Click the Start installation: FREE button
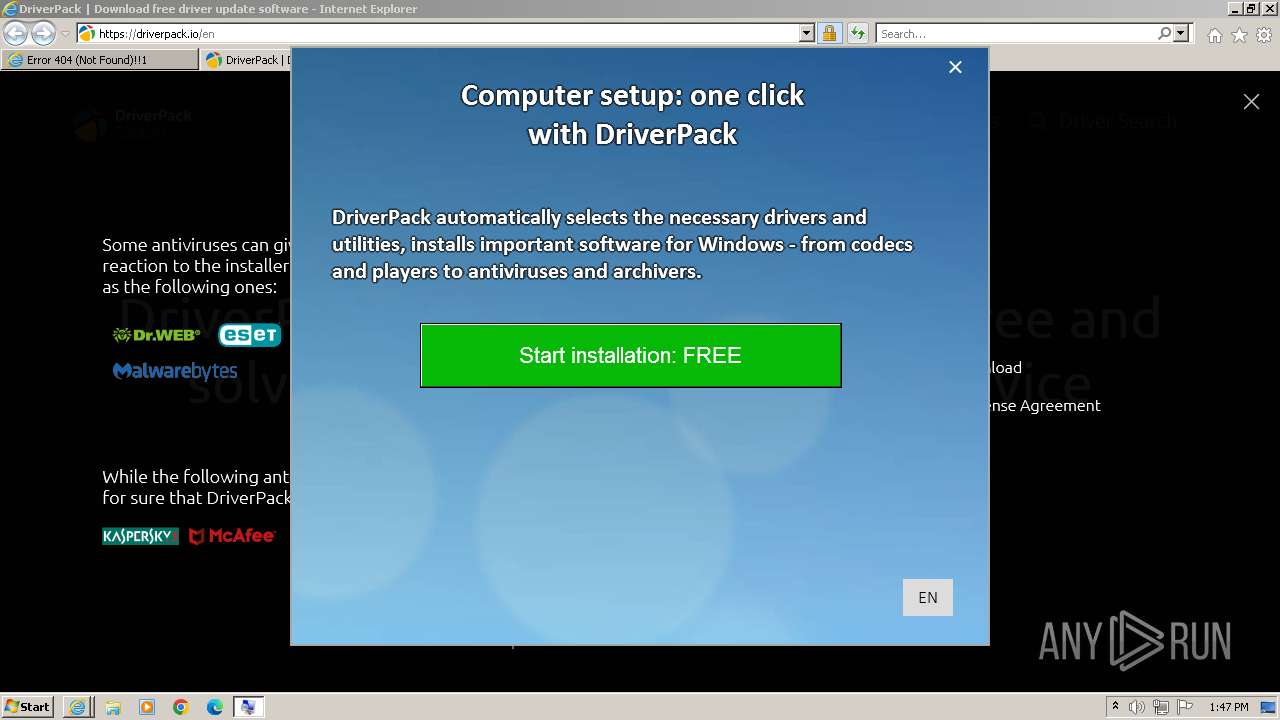This screenshot has width=1280, height=720. point(631,355)
